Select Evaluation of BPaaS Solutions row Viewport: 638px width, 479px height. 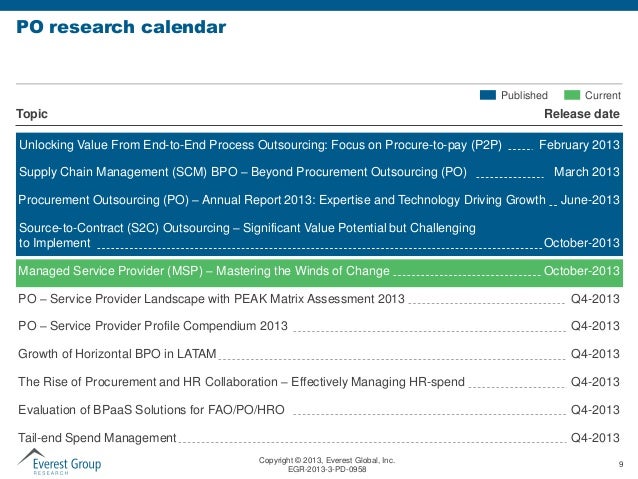tap(319, 409)
